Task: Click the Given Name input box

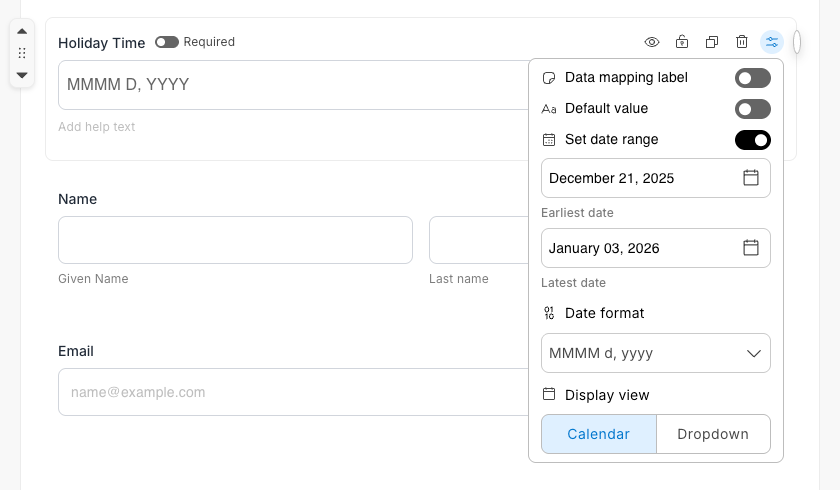Action: (x=235, y=240)
